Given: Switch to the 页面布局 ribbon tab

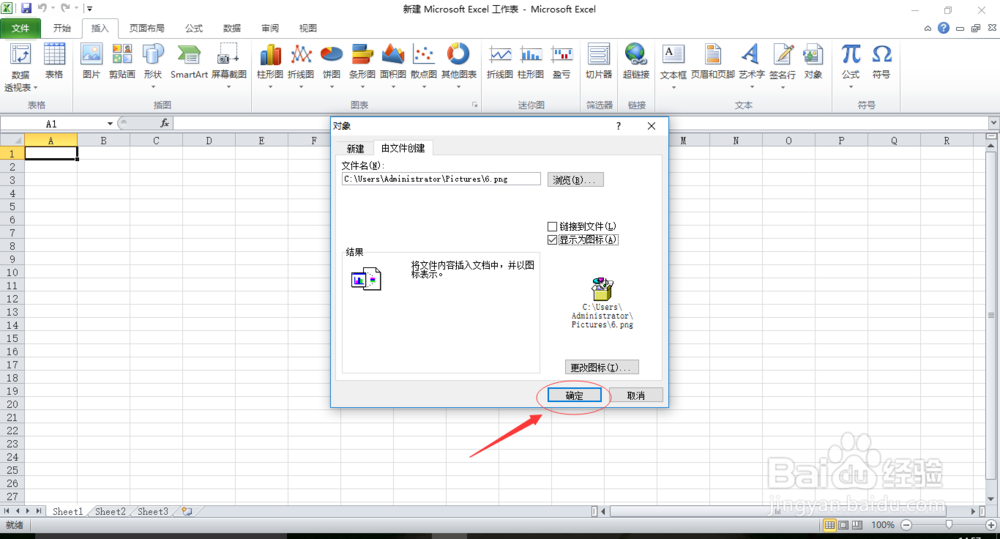Looking at the screenshot, I should point(147,28).
